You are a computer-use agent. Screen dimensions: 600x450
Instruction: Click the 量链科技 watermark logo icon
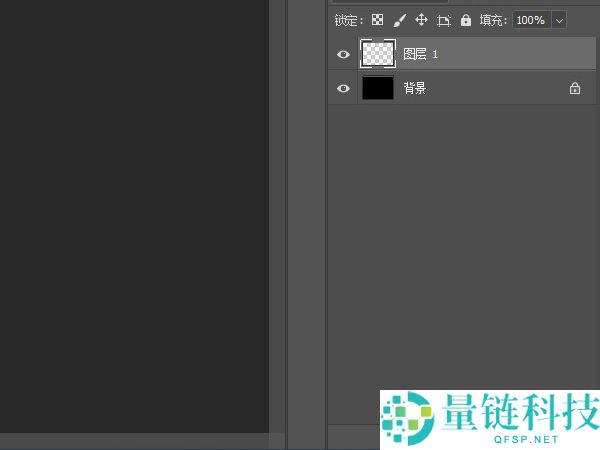click(x=406, y=418)
